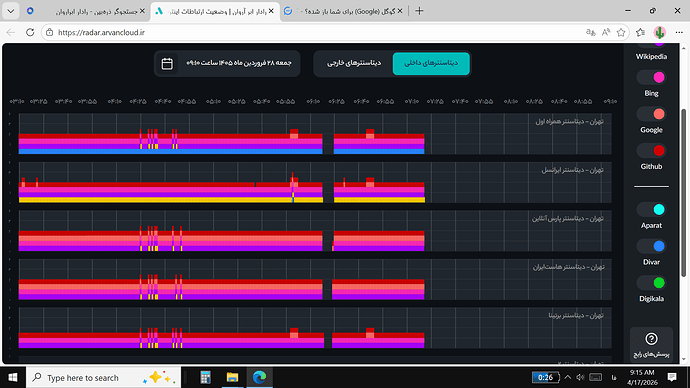The width and height of the screenshot is (690, 388).
Task: Switch to the Google tab
Action: click(x=343, y=11)
